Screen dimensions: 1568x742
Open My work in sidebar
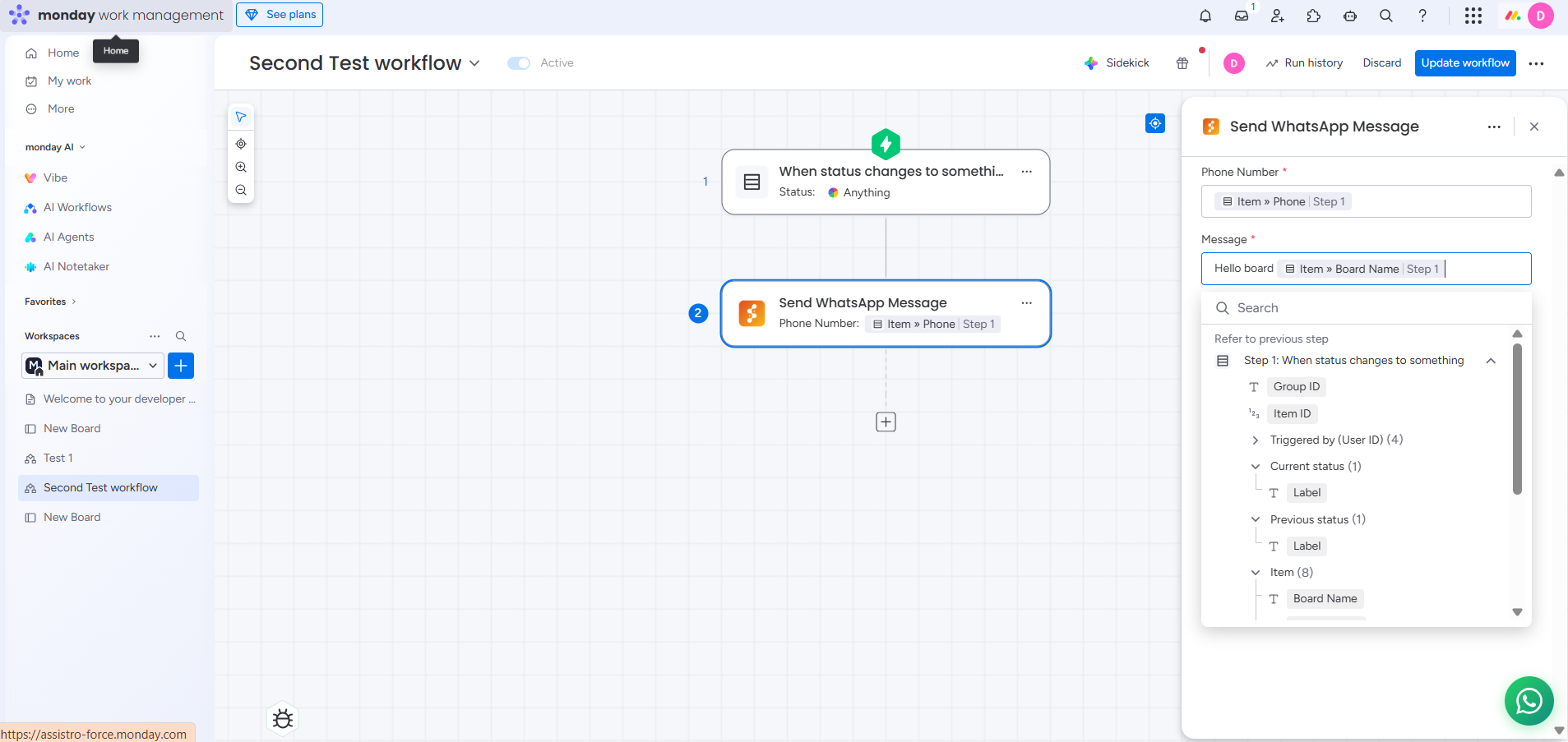coord(69,81)
